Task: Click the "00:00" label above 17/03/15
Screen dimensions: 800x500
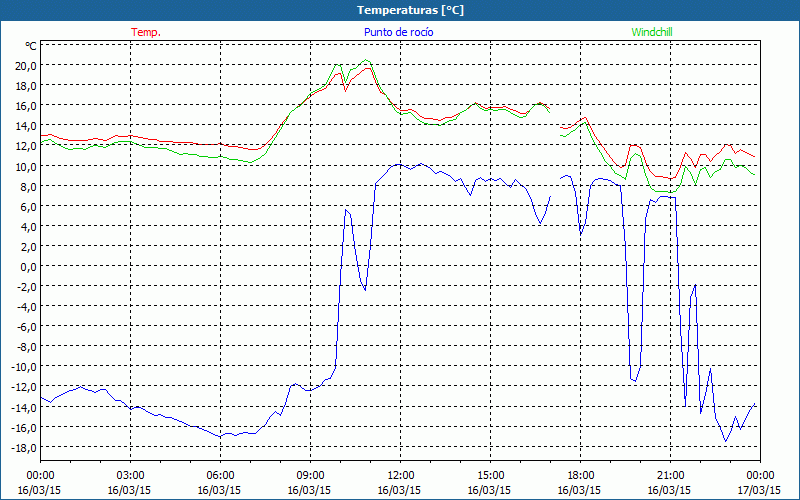Action: 760,476
